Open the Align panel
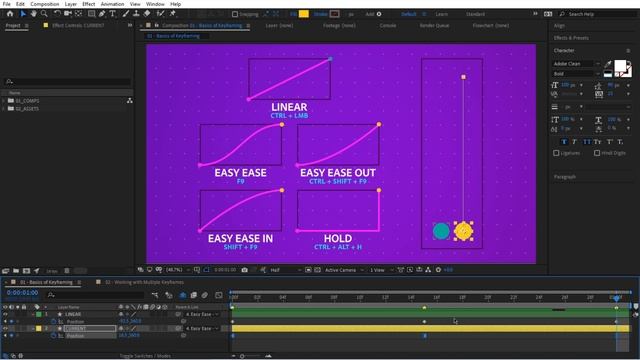The width and height of the screenshot is (640, 360). tap(559, 26)
